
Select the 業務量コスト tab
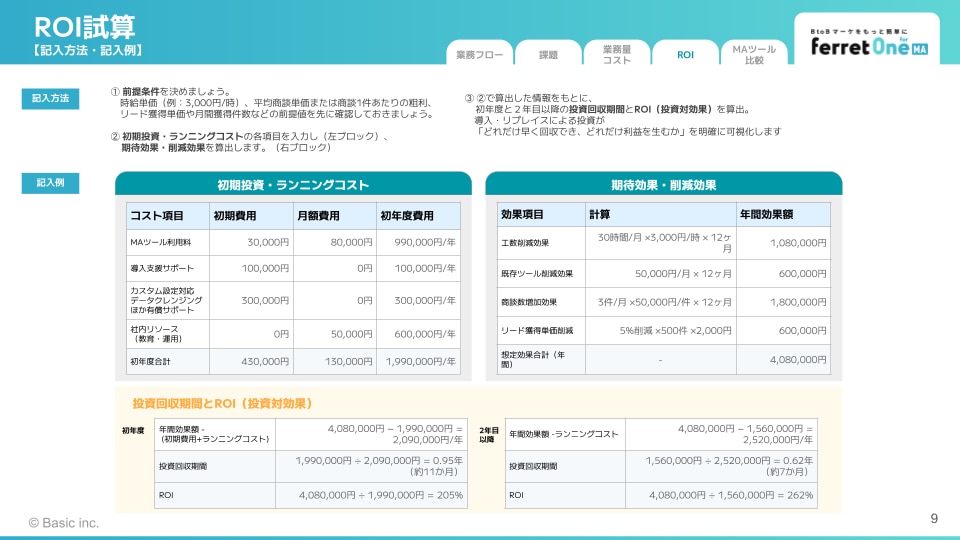pyautogui.click(x=616, y=55)
